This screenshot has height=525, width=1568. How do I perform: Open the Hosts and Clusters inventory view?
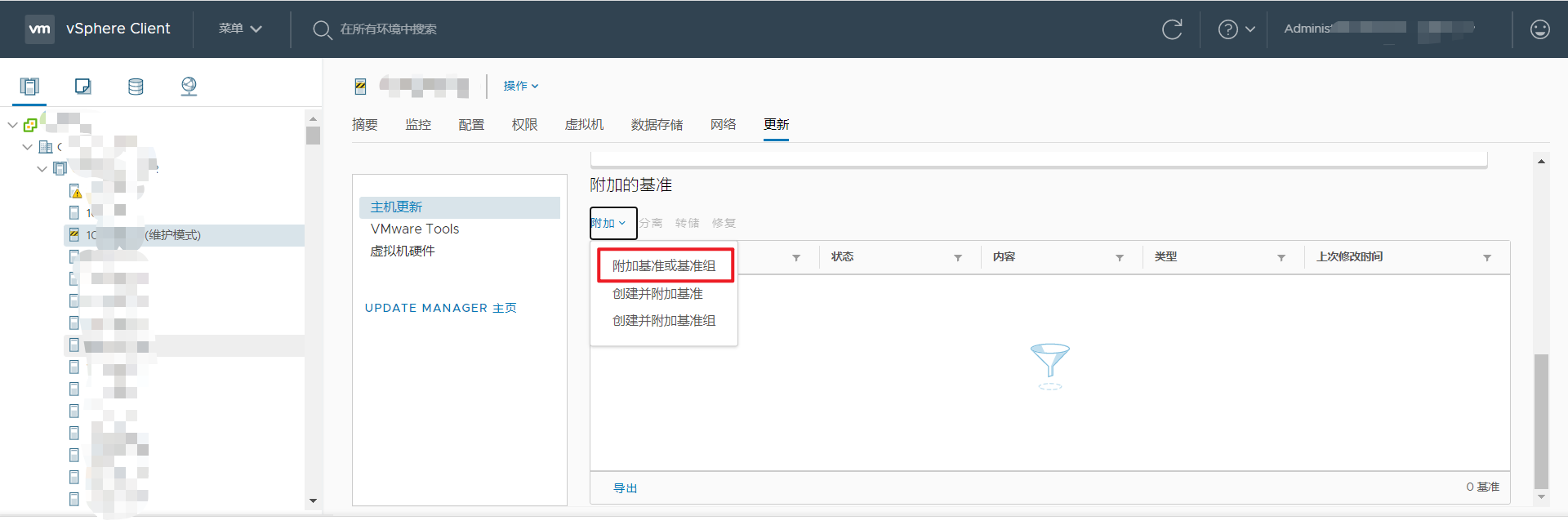29,86
